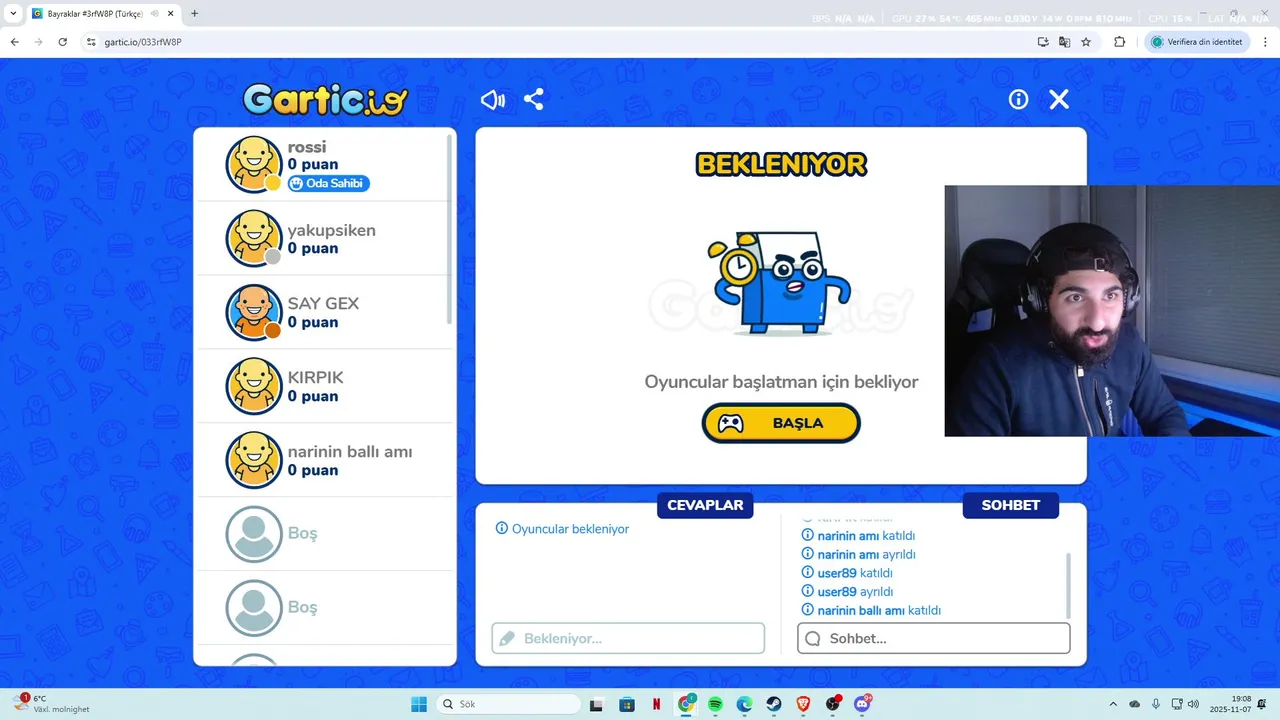This screenshot has width=1280, height=720.
Task: Open Spotify from the taskbar
Action: [x=716, y=704]
